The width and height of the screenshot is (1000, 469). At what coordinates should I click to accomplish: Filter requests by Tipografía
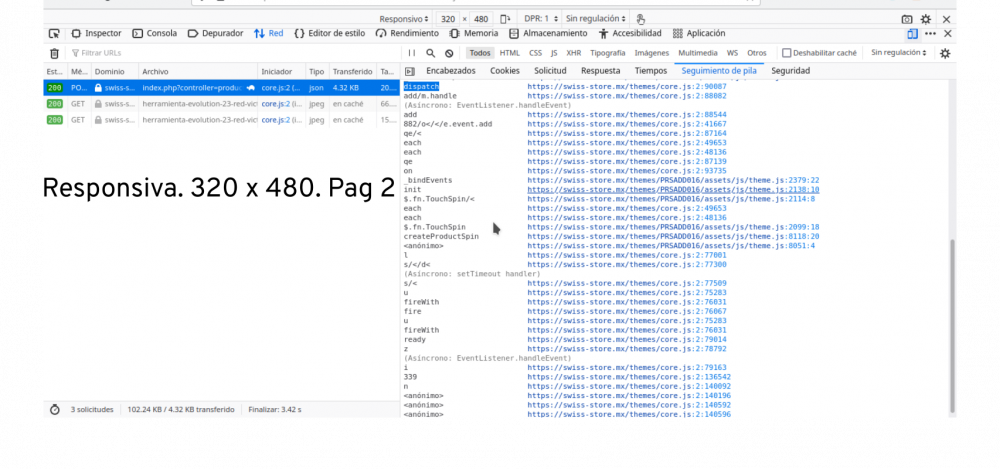tap(608, 53)
